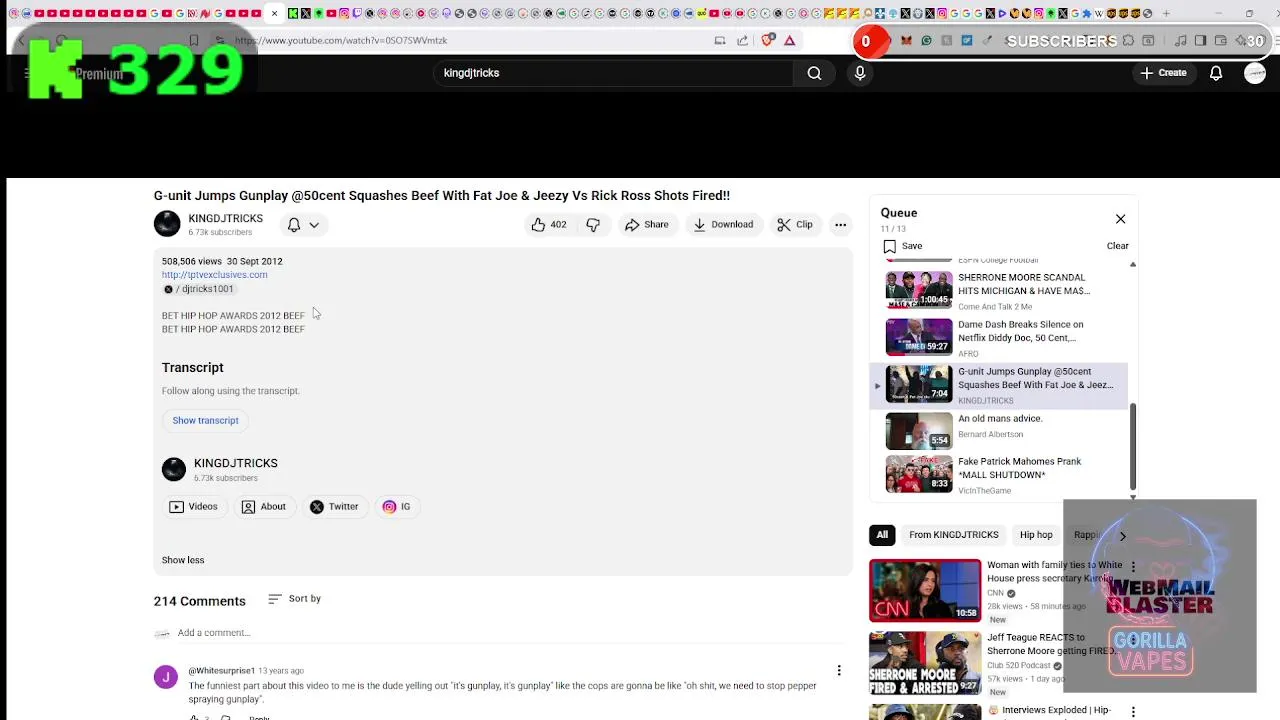Open CNN Woman with family ties video

pyautogui.click(x=925, y=590)
